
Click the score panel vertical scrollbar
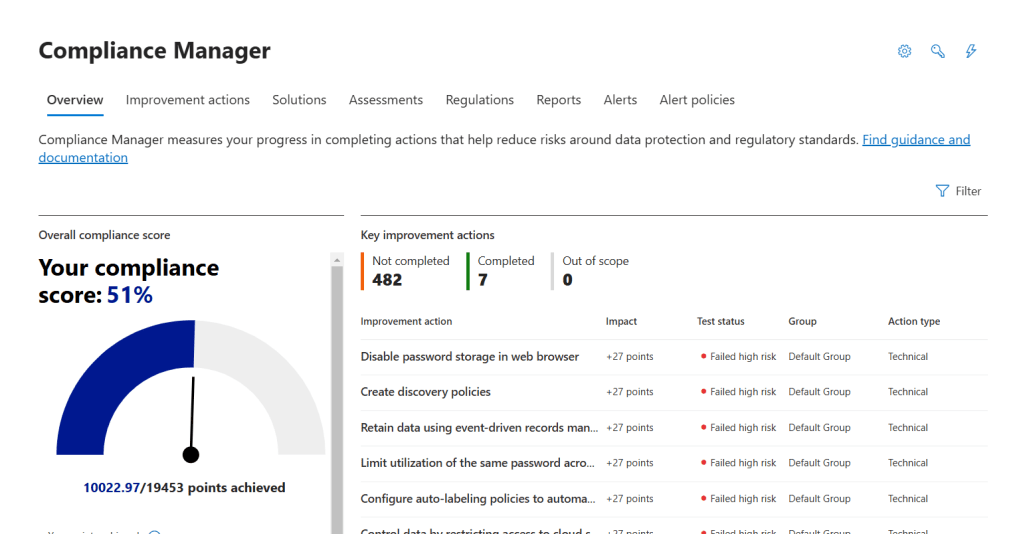[x=337, y=400]
